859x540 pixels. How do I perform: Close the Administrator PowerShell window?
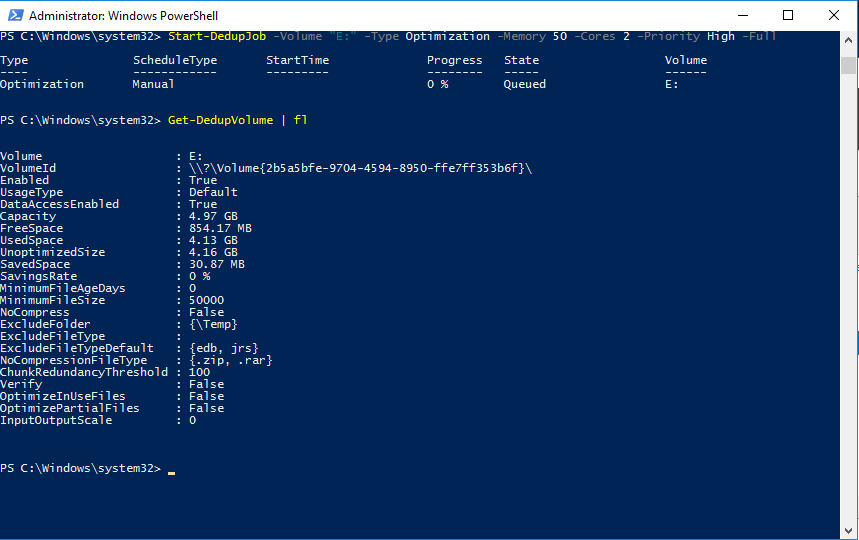[x=833, y=15]
